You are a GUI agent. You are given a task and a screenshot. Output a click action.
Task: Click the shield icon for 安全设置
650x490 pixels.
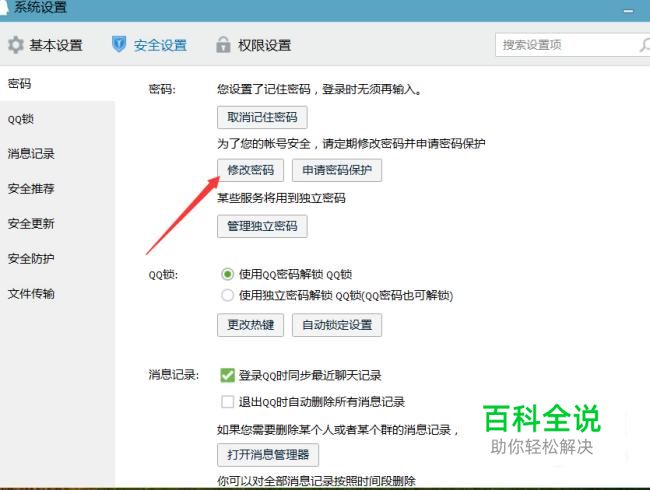[119, 44]
